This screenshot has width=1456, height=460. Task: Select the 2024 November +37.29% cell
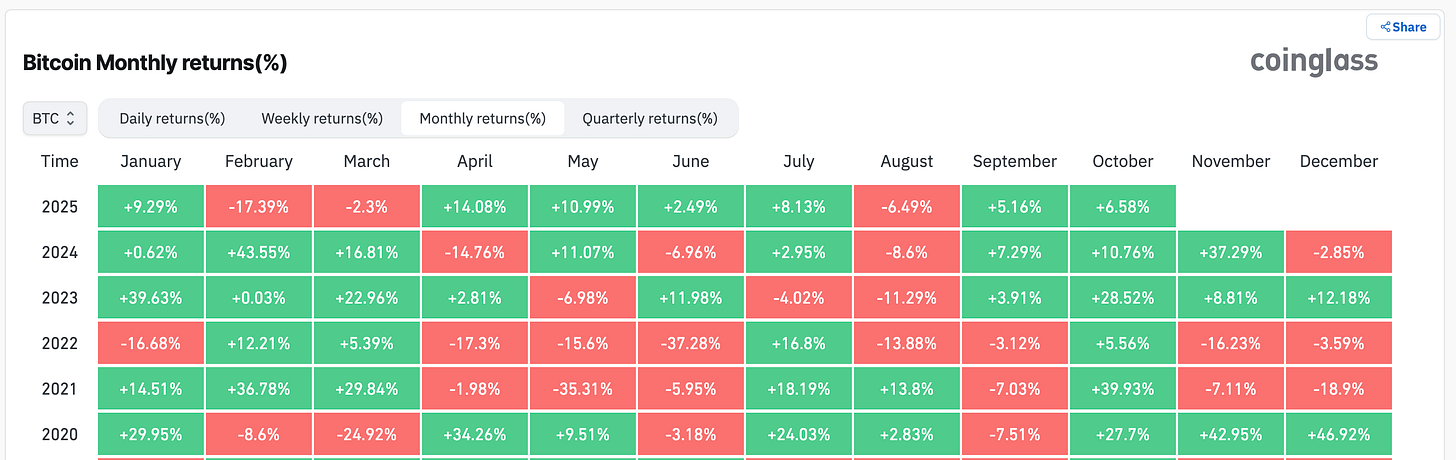[1231, 253]
